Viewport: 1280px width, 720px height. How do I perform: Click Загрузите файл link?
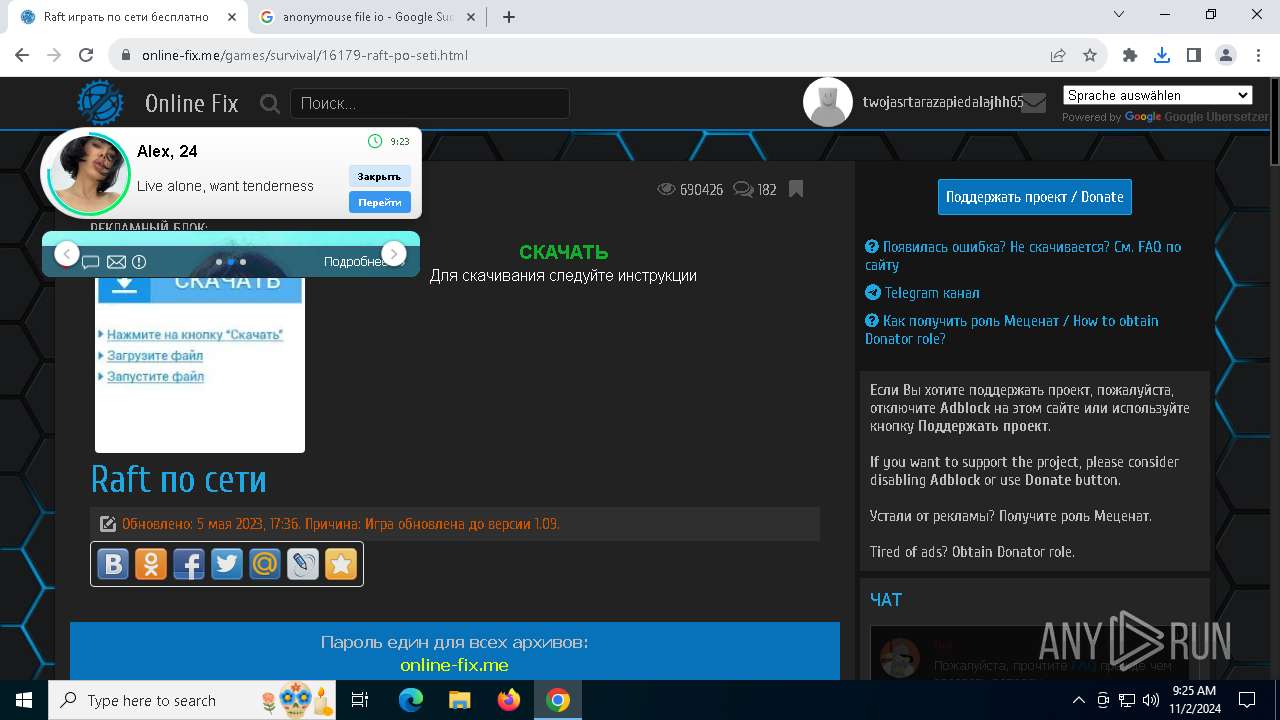(x=155, y=355)
